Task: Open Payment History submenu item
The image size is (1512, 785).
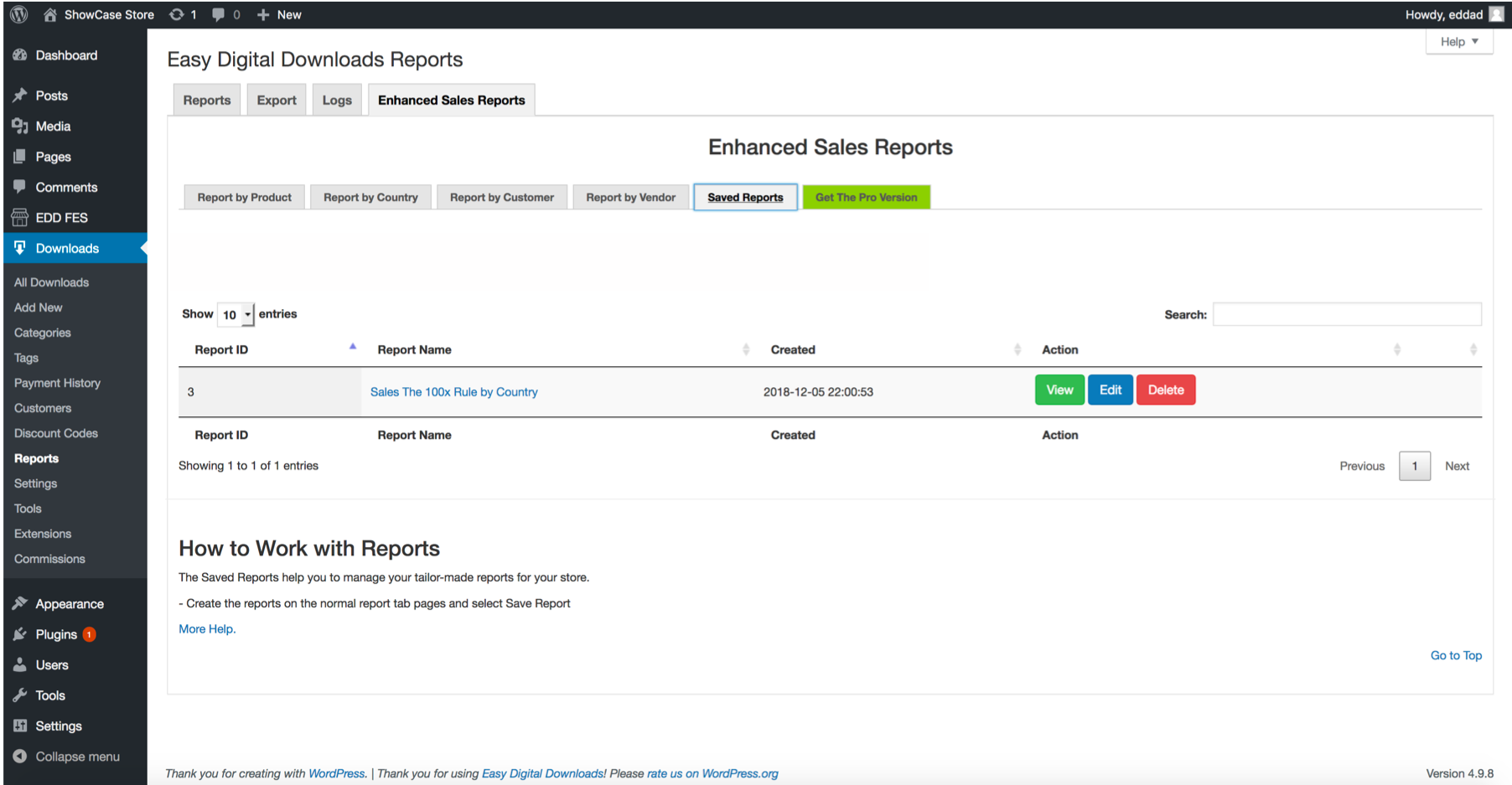Action: pos(57,383)
